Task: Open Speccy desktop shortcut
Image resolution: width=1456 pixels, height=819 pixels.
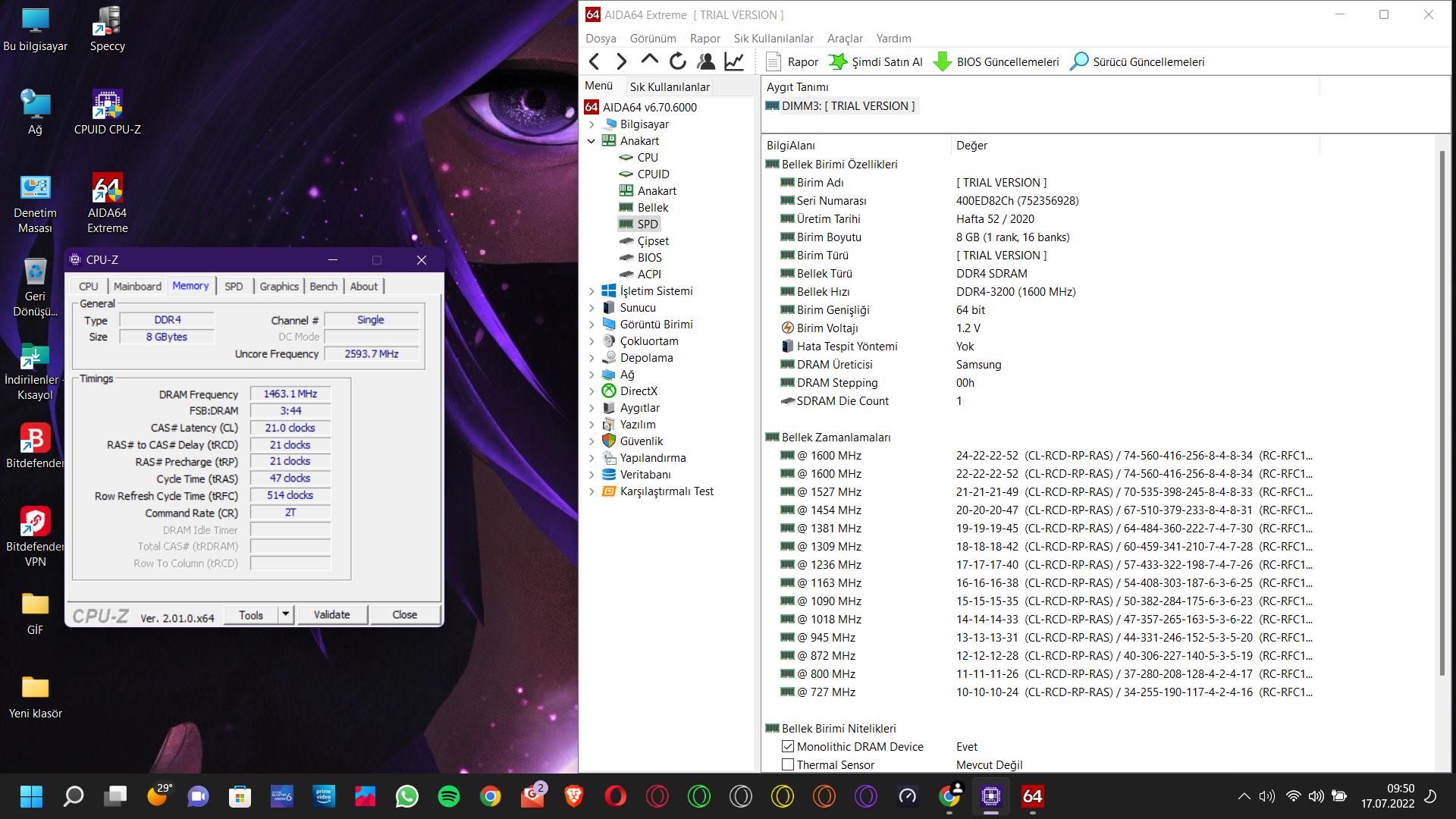Action: (x=107, y=29)
